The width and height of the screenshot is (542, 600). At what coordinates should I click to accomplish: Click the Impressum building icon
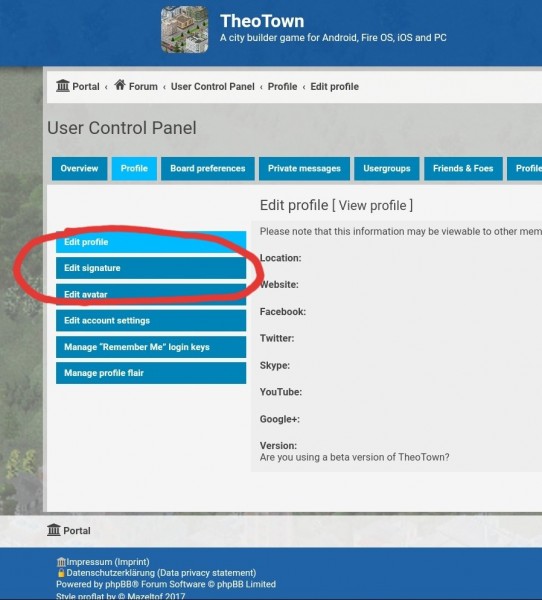click(x=61, y=562)
